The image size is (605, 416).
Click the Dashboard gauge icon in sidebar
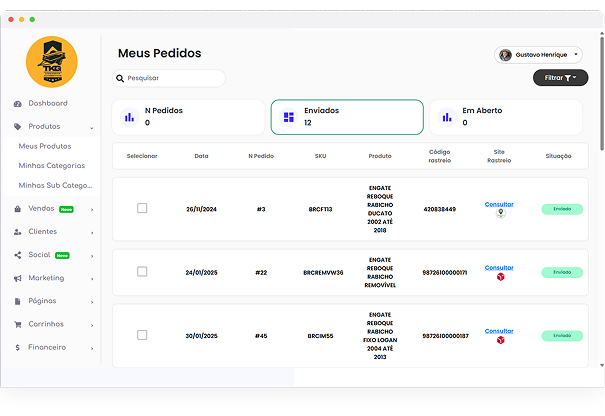(x=18, y=104)
